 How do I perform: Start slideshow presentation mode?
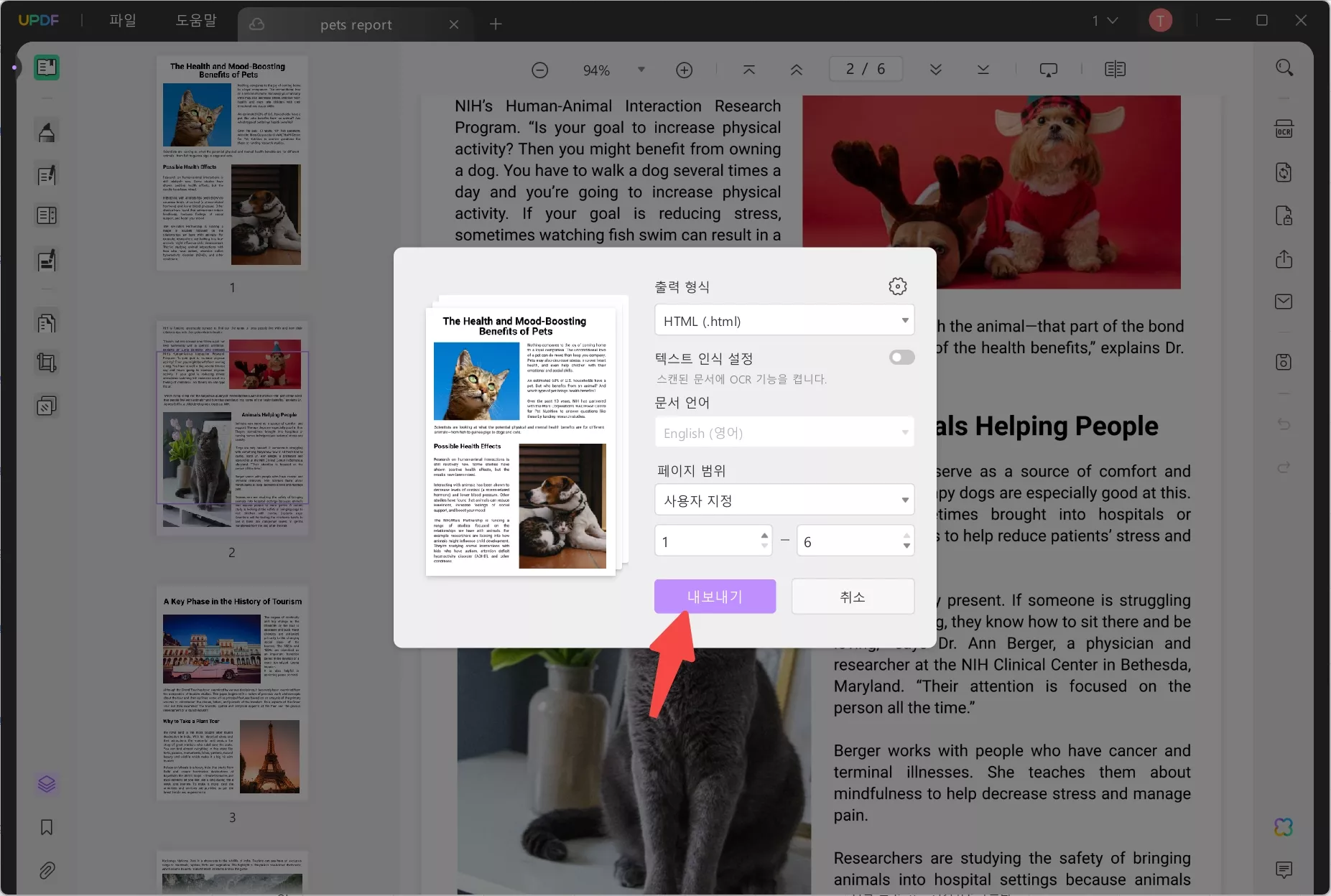pos(1049,70)
